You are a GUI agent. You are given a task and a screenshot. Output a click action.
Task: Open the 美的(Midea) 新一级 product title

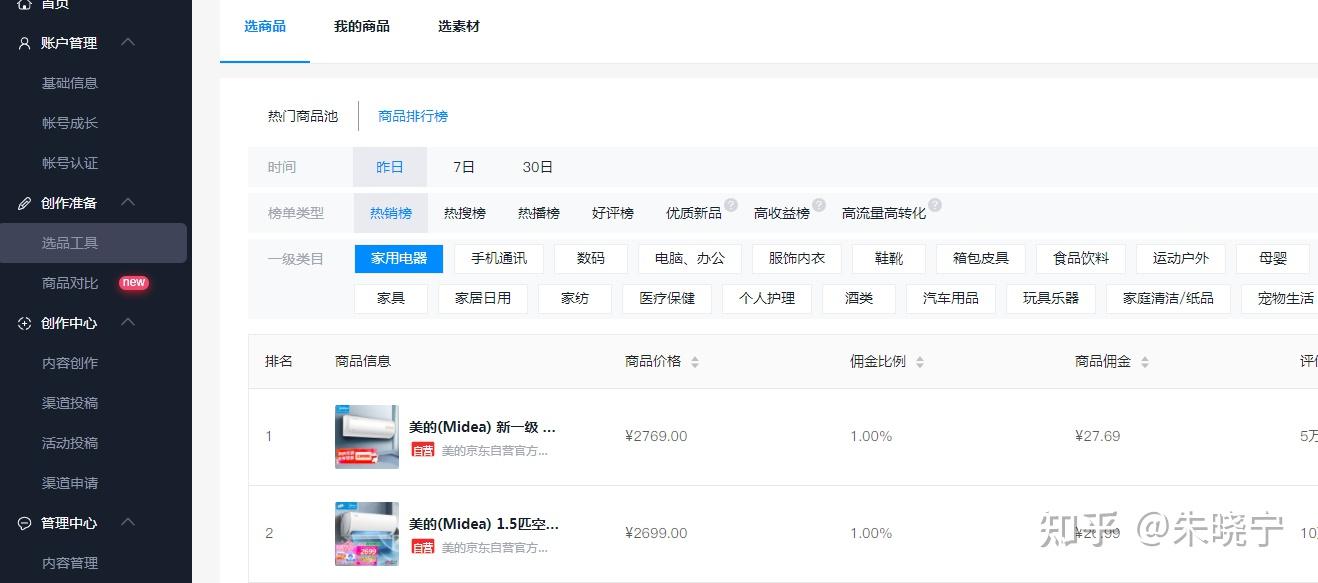coord(482,427)
